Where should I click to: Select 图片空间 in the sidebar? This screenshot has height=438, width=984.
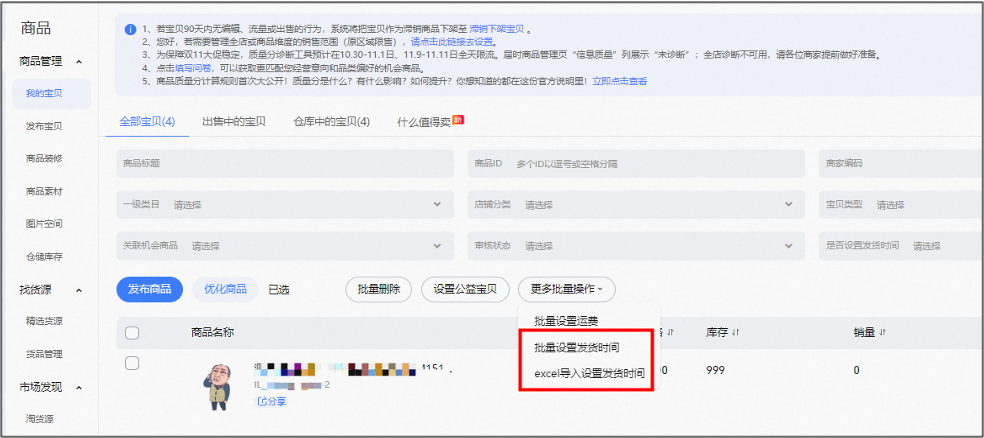44,224
